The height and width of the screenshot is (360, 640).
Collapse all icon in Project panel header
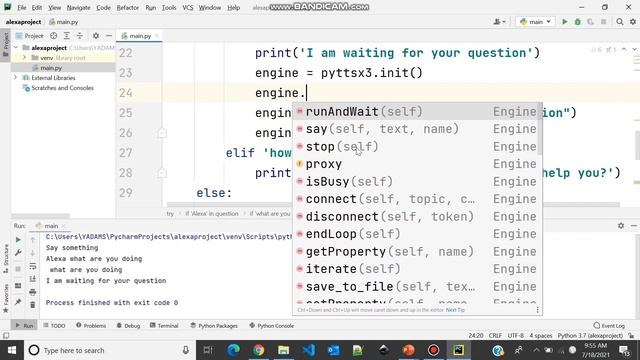tap(80, 36)
